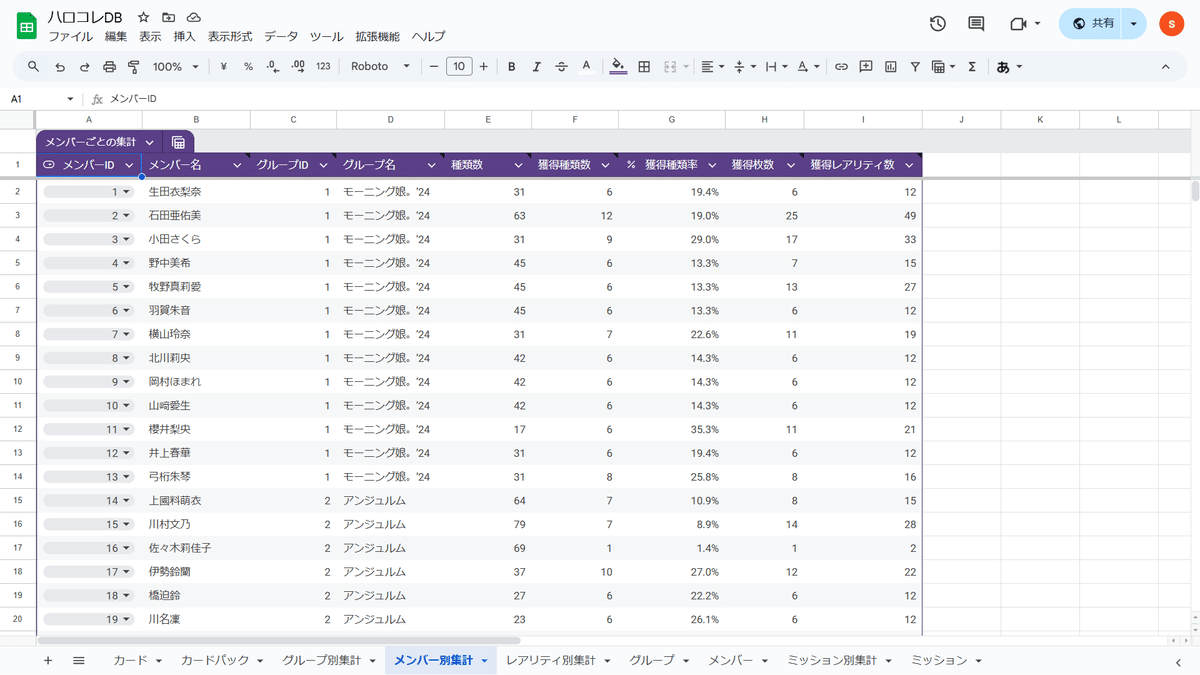Toggle italic formatting
Viewport: 1200px width, 675px height.
(536, 67)
